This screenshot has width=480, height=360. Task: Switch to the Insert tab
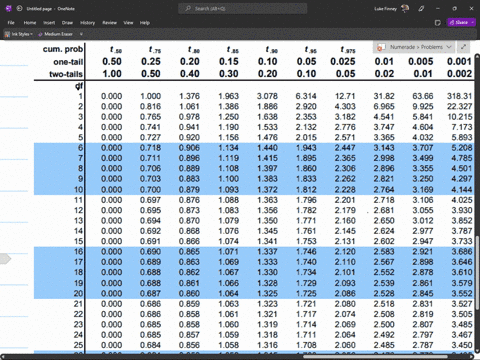click(x=49, y=23)
